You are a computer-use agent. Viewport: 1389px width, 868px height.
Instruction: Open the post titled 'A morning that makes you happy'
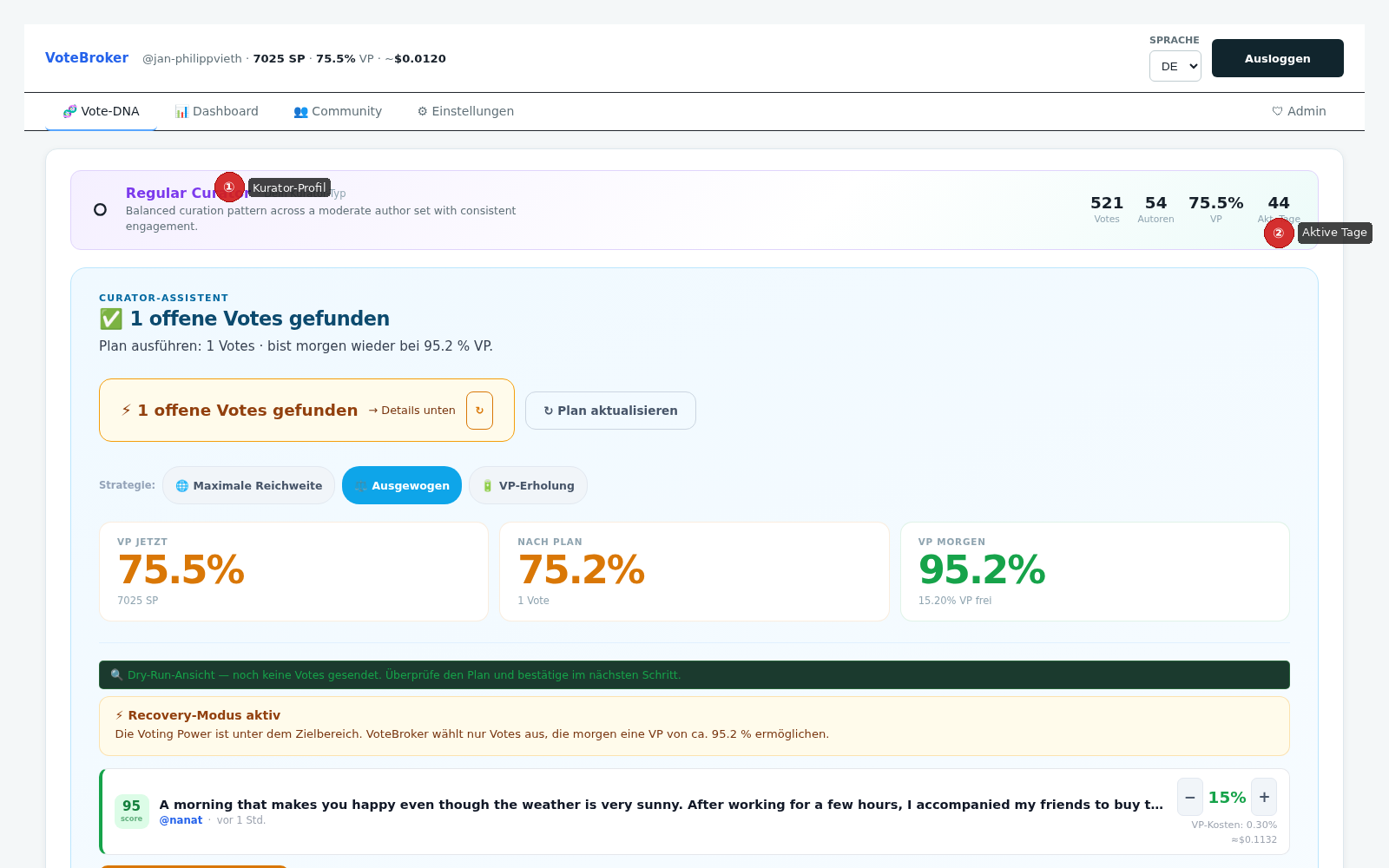661,805
